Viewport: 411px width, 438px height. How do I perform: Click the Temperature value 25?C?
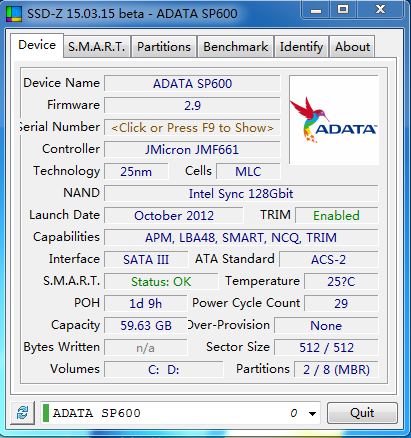[341, 282]
